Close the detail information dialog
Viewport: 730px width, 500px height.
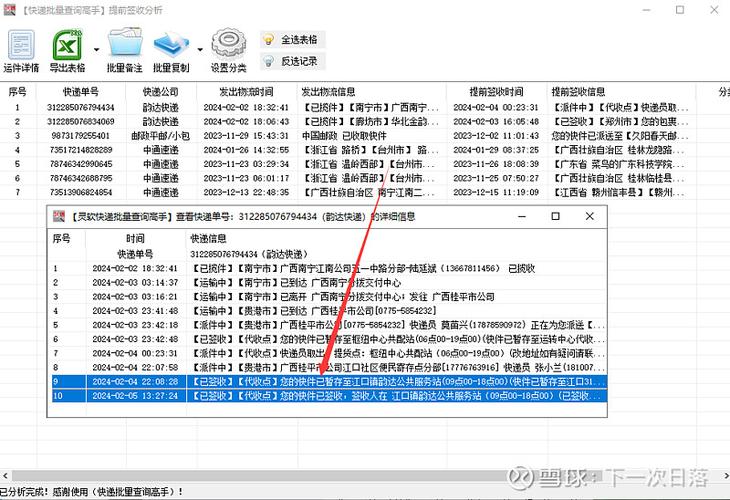(589, 216)
